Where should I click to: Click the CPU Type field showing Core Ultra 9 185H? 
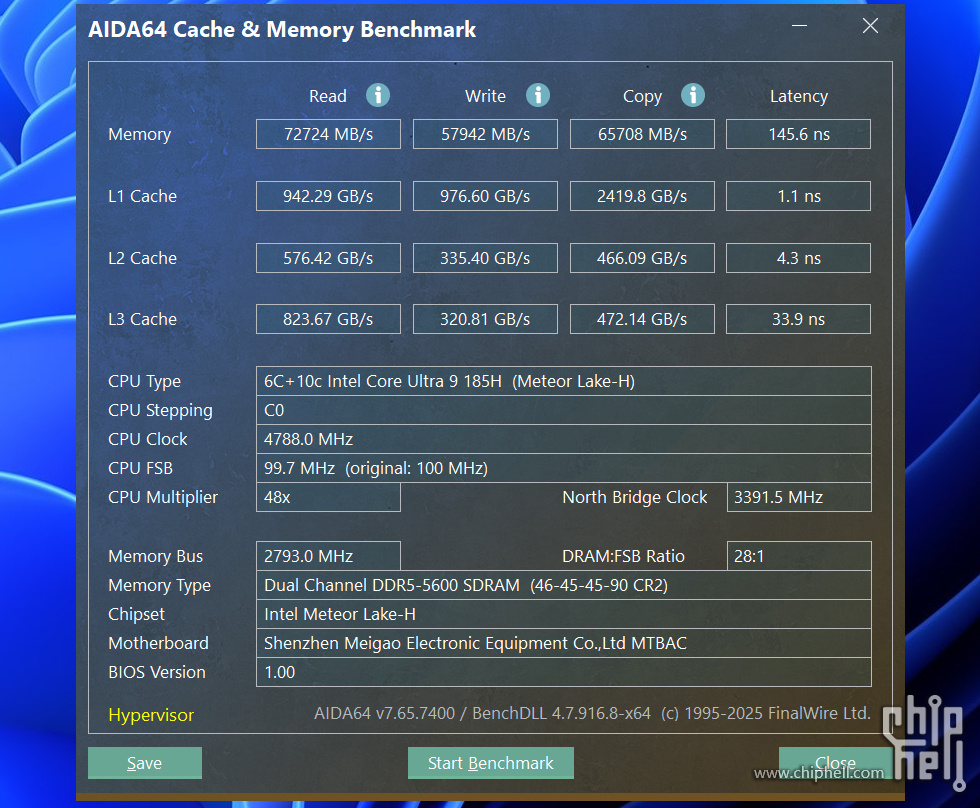(x=564, y=381)
